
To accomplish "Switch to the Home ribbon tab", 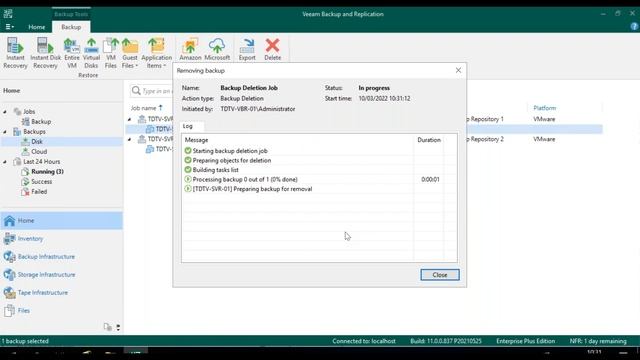I will point(37,27).
